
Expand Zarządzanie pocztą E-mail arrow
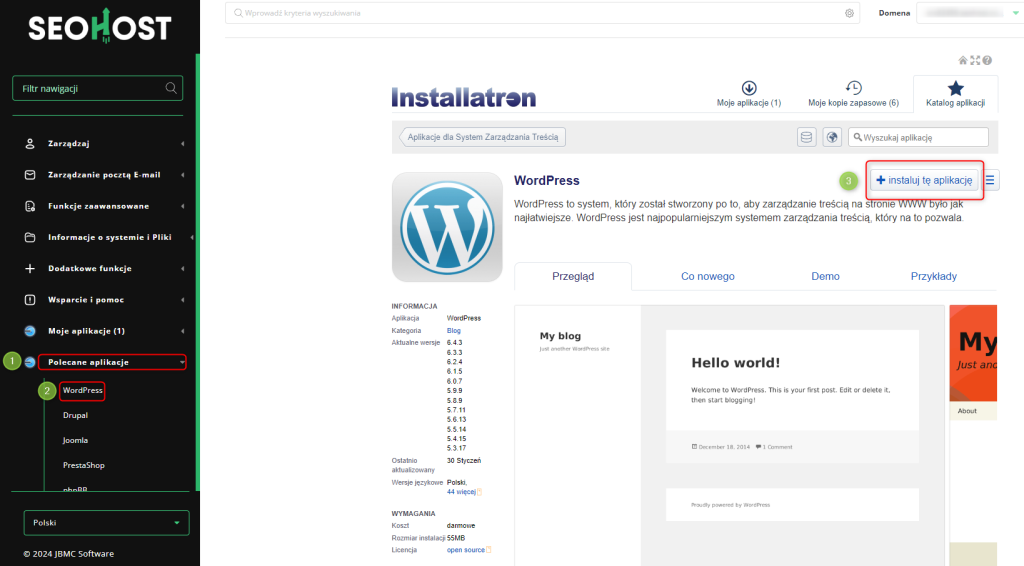[x=182, y=175]
